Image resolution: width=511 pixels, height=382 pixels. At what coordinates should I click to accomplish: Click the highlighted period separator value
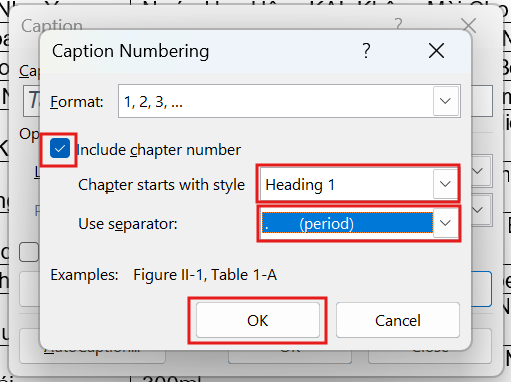pyautogui.click(x=347, y=223)
